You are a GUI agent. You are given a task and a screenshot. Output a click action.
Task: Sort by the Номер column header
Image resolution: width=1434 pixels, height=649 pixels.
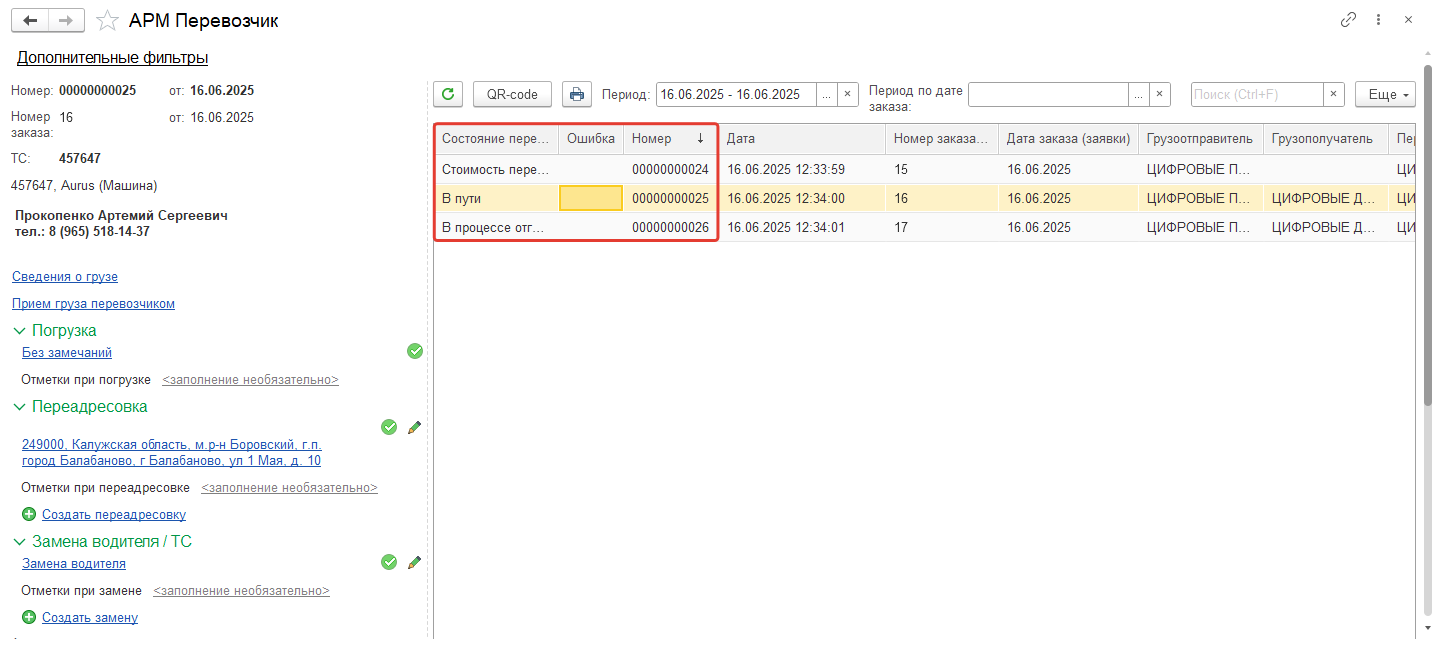tap(671, 139)
